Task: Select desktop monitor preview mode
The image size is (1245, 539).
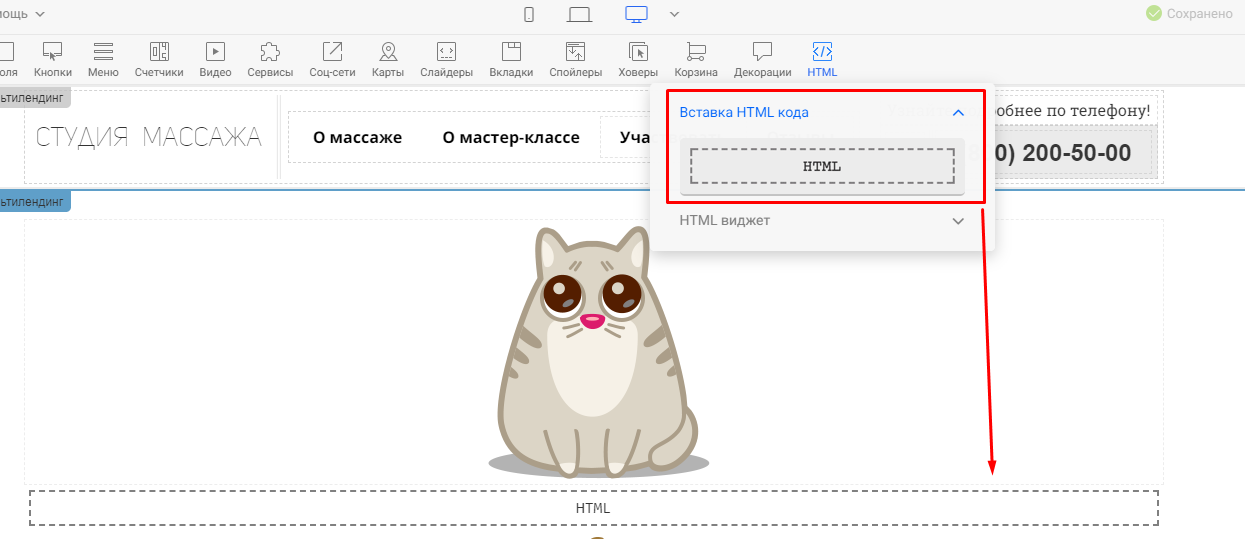Action: (636, 14)
